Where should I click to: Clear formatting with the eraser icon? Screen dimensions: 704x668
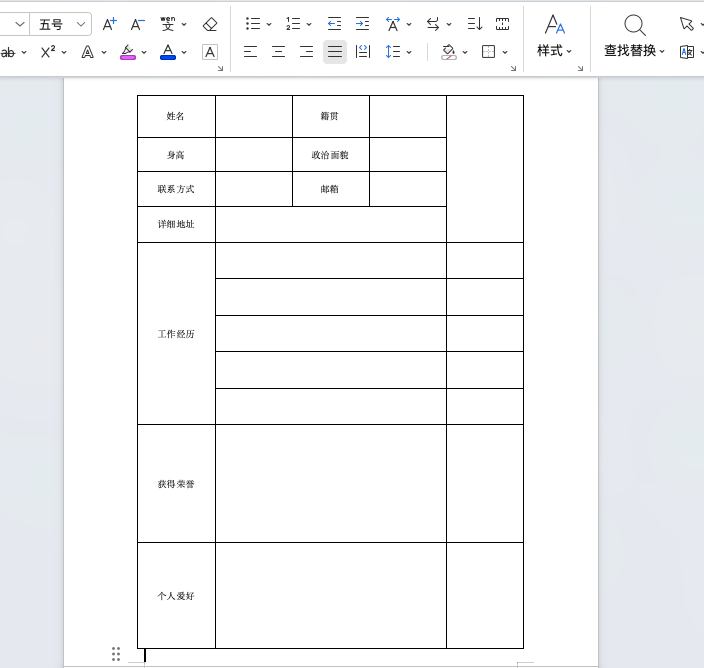click(210, 24)
